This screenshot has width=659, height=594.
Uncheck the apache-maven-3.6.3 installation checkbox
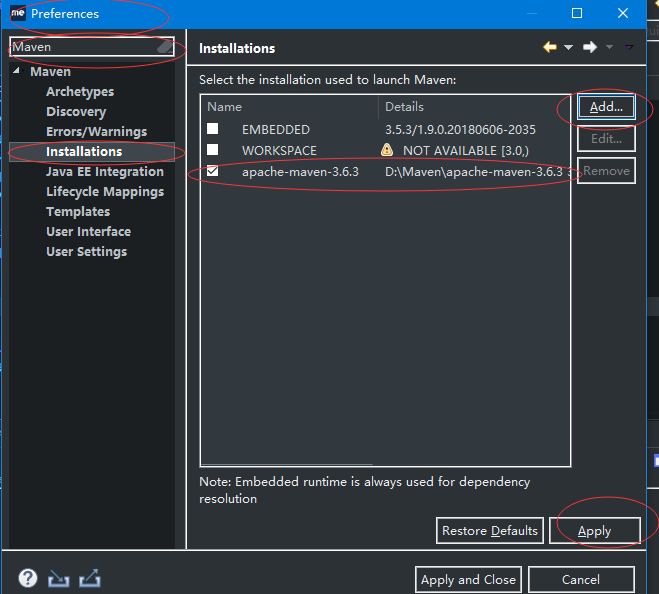coord(213,171)
